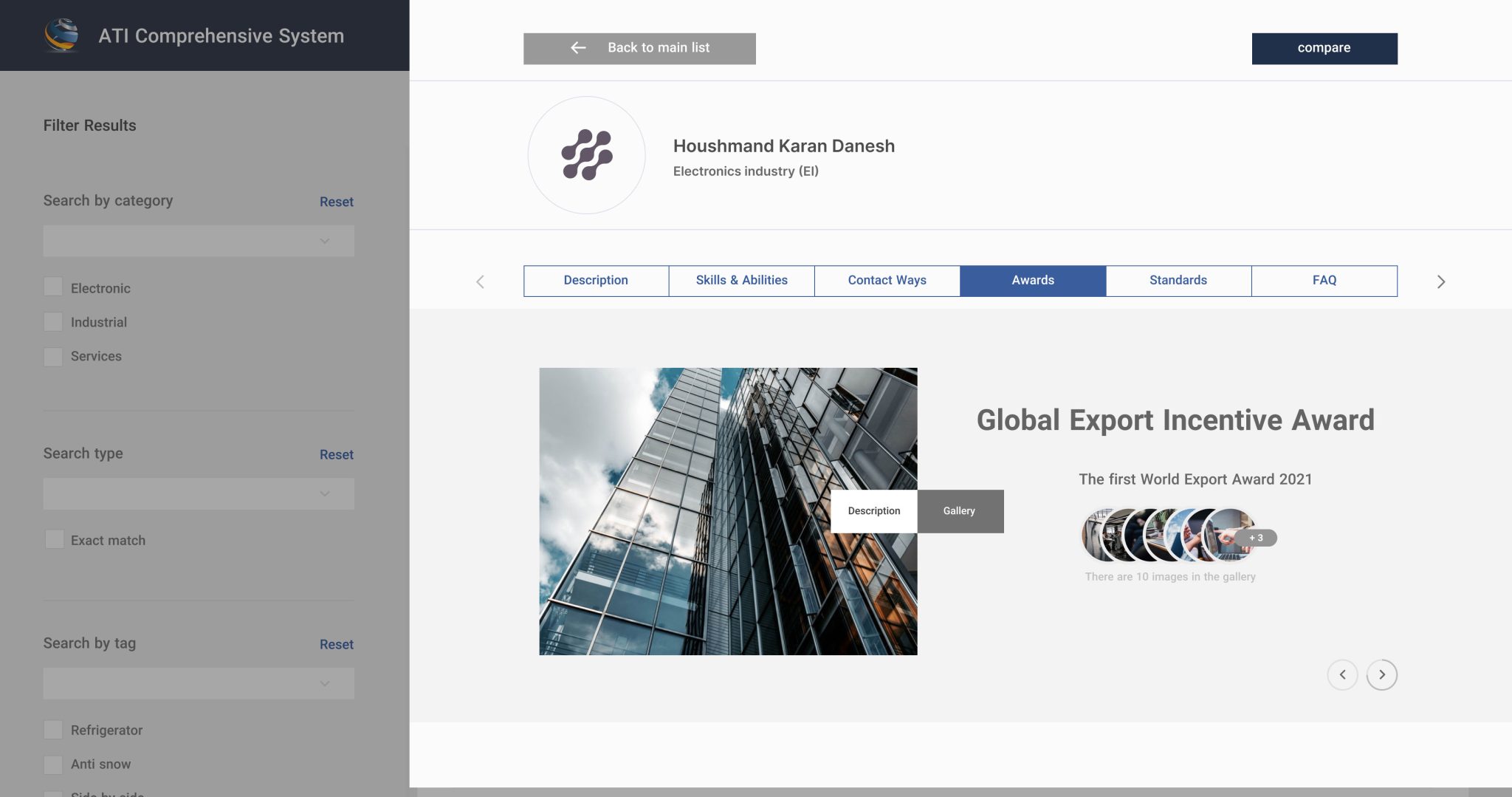Click the ATI globe logo icon
This screenshot has width=1512, height=797.
61,35
